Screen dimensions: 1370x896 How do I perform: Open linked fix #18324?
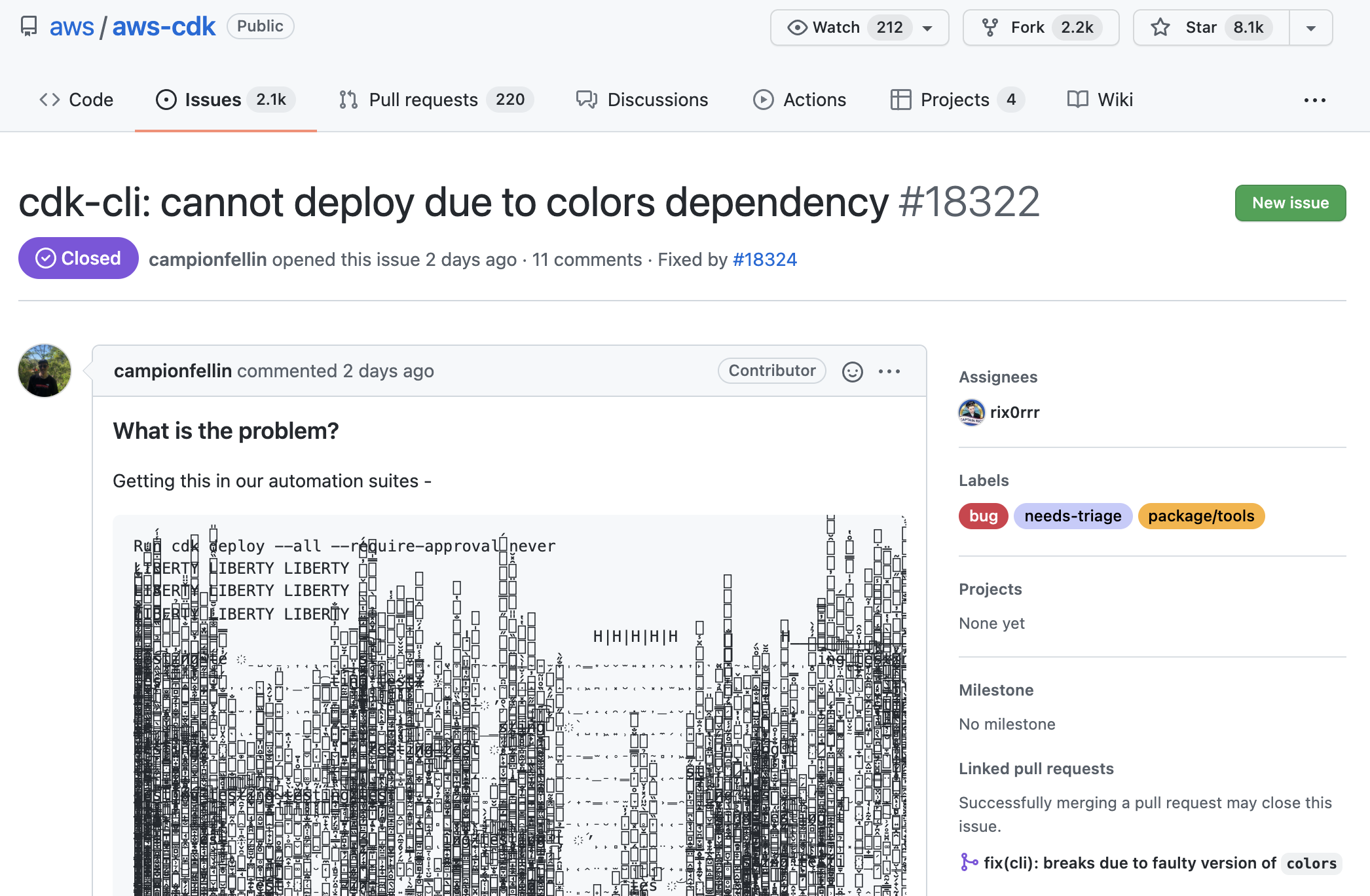coord(764,259)
